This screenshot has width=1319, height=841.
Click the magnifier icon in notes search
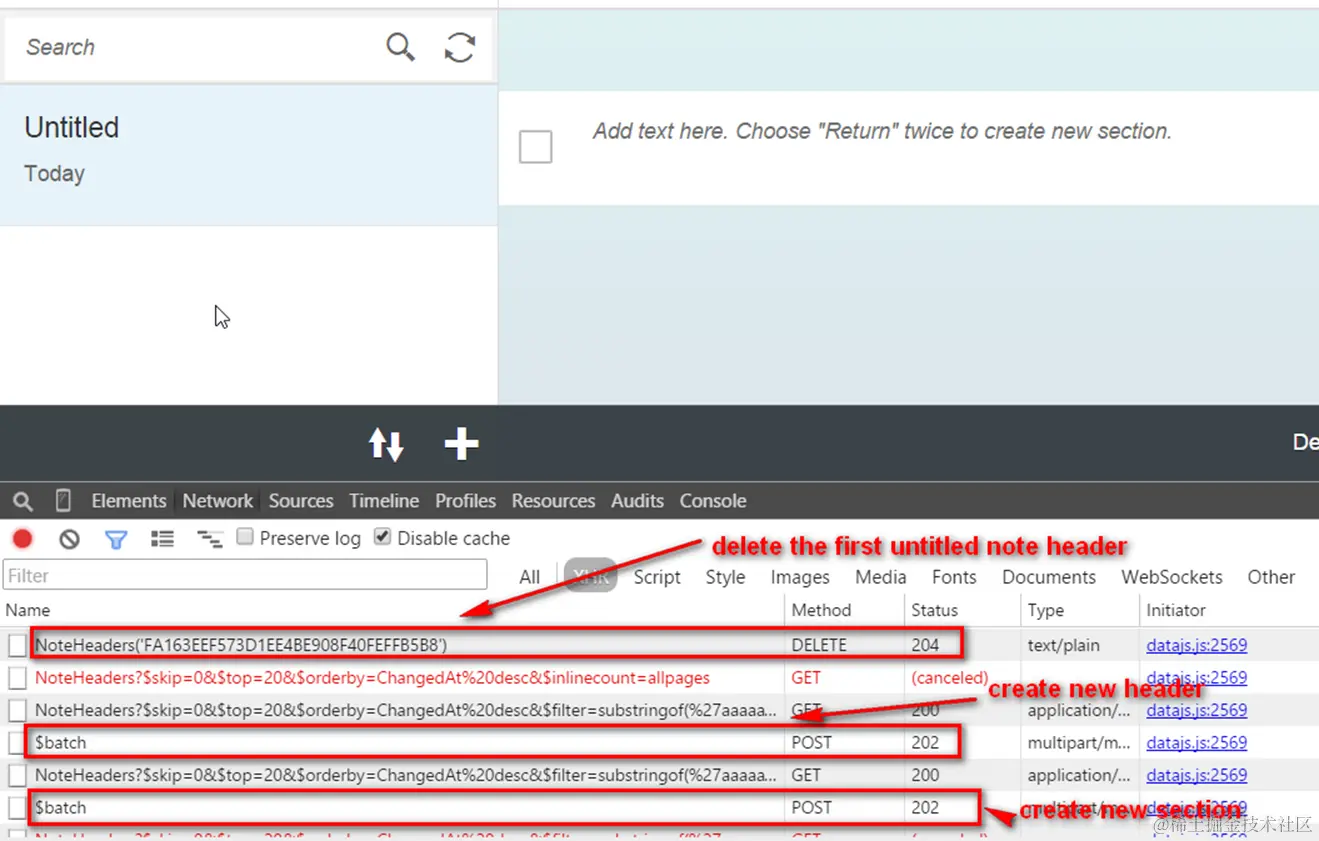coord(400,46)
